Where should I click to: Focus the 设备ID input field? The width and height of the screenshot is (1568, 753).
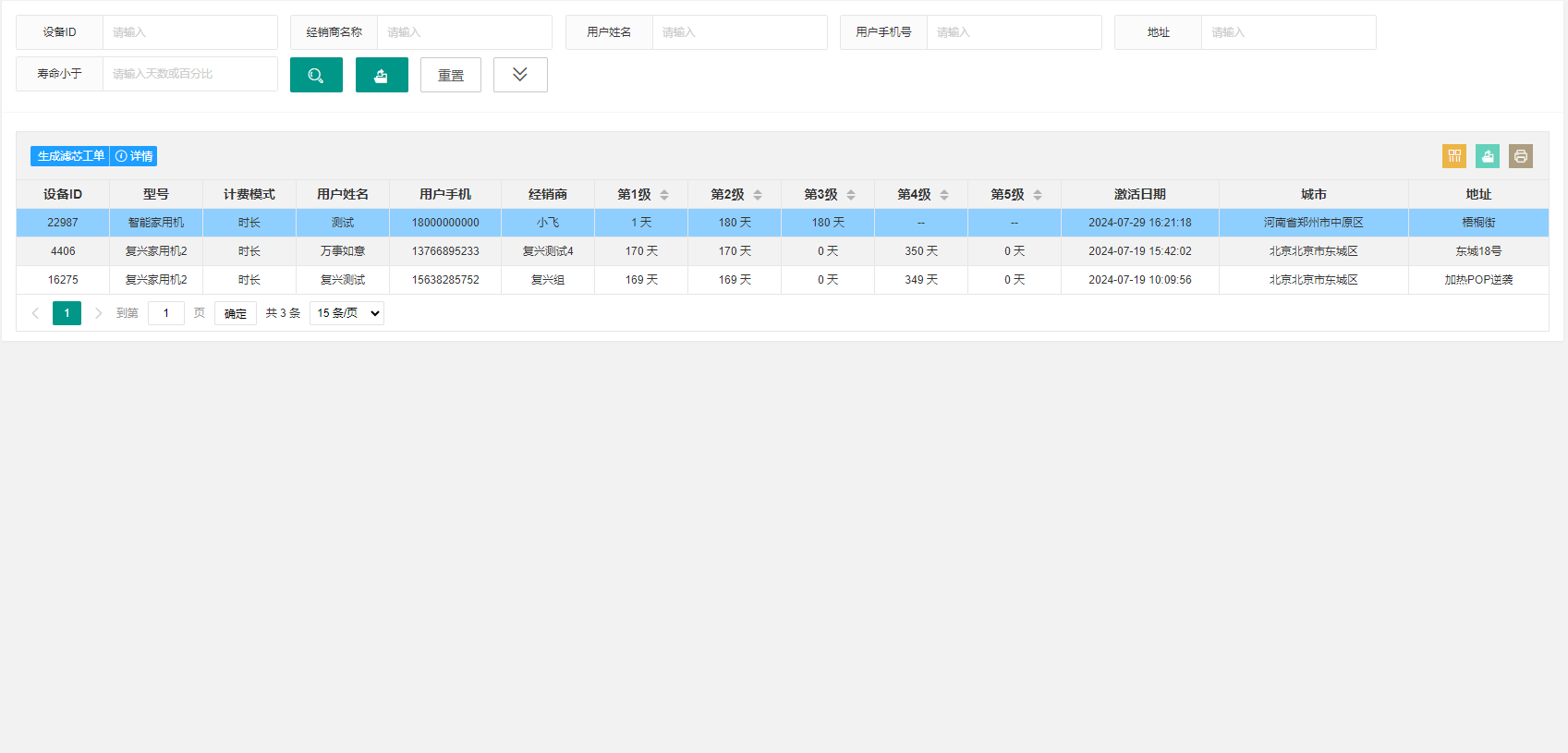(x=189, y=32)
